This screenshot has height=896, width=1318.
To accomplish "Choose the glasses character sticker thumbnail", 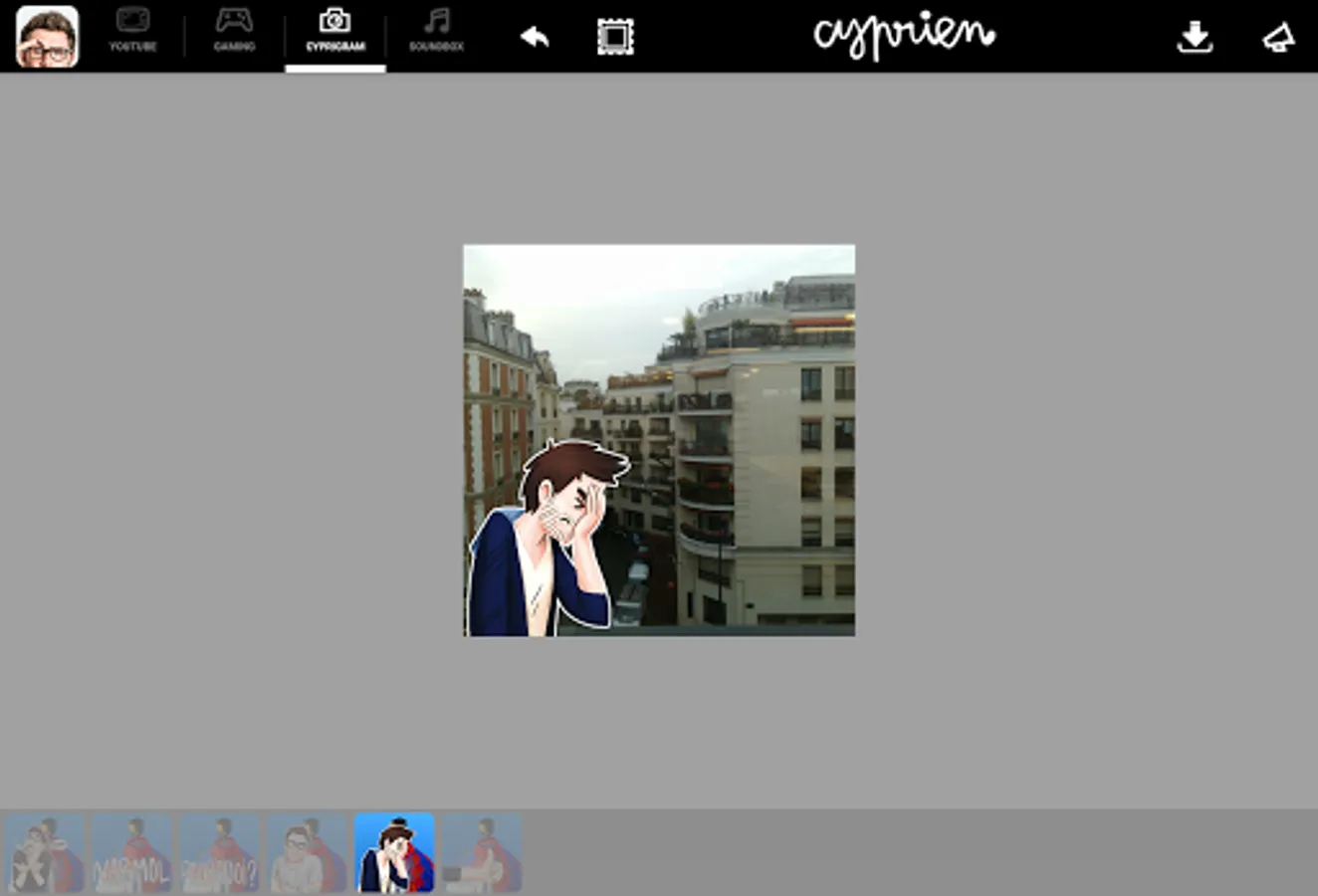I will (x=308, y=853).
